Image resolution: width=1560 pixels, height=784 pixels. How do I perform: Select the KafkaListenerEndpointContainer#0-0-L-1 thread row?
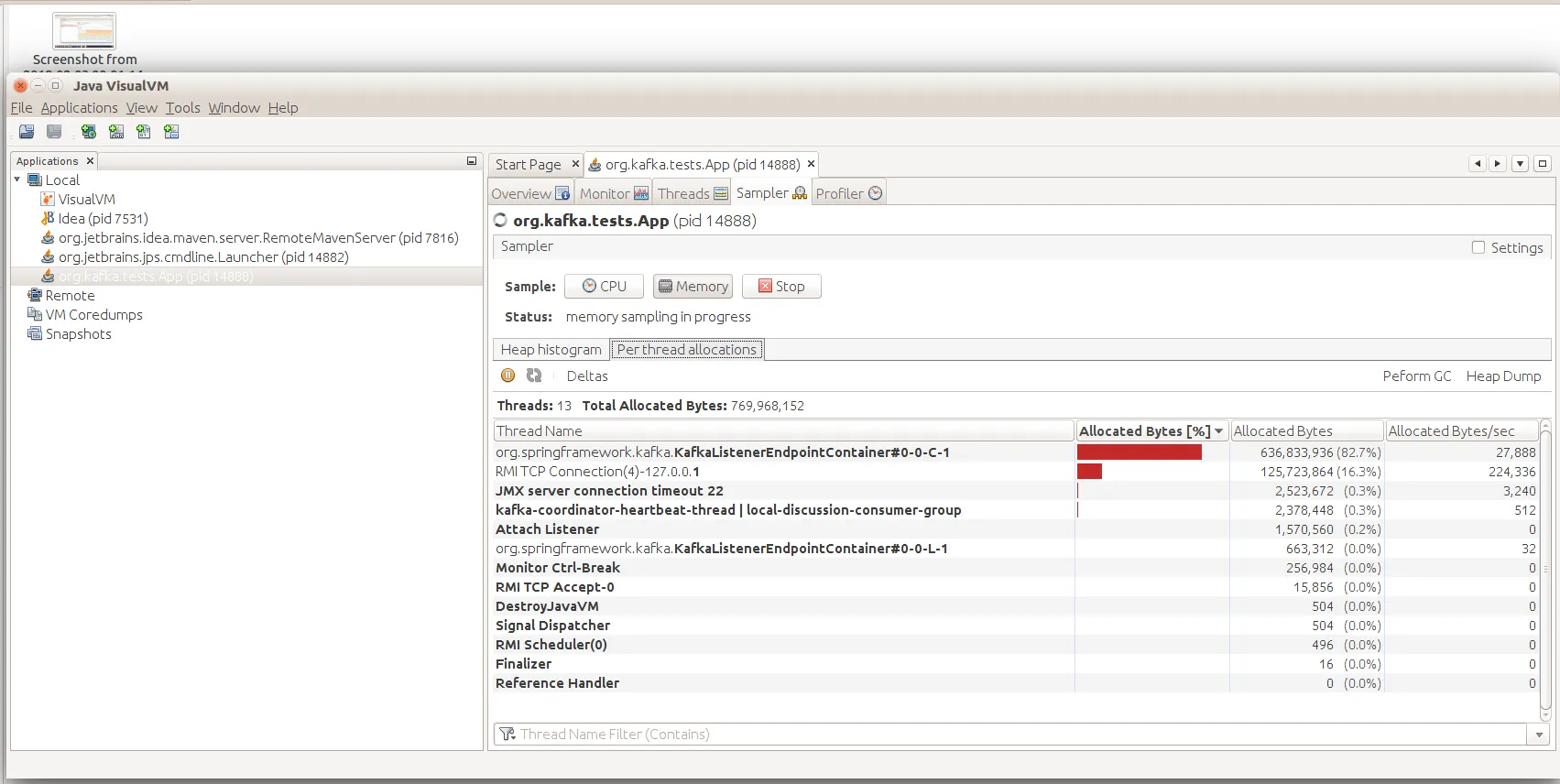click(x=1016, y=549)
